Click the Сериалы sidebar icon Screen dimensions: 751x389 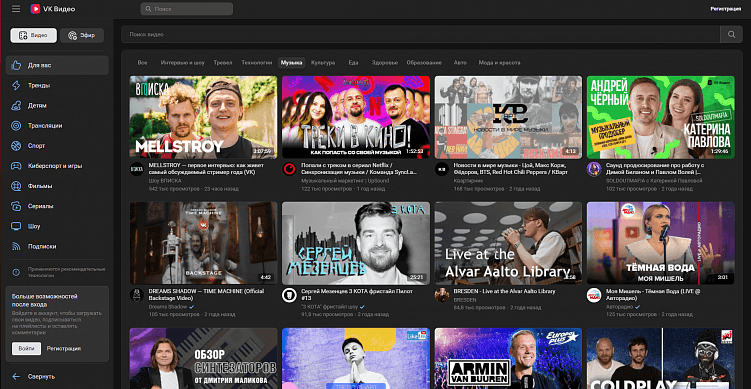pyautogui.click(x=16, y=206)
